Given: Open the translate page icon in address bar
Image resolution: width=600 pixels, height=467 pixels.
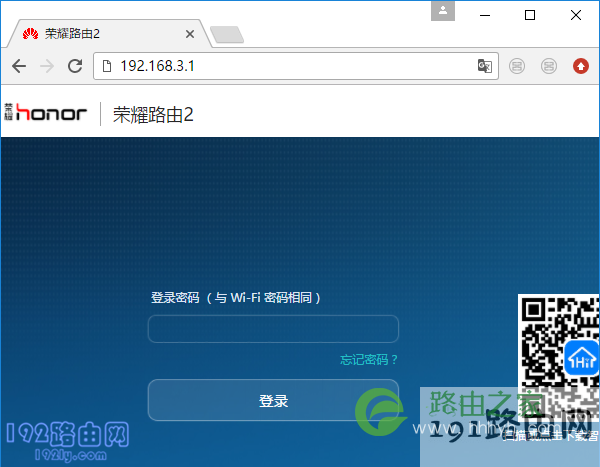Looking at the screenshot, I should (x=484, y=66).
